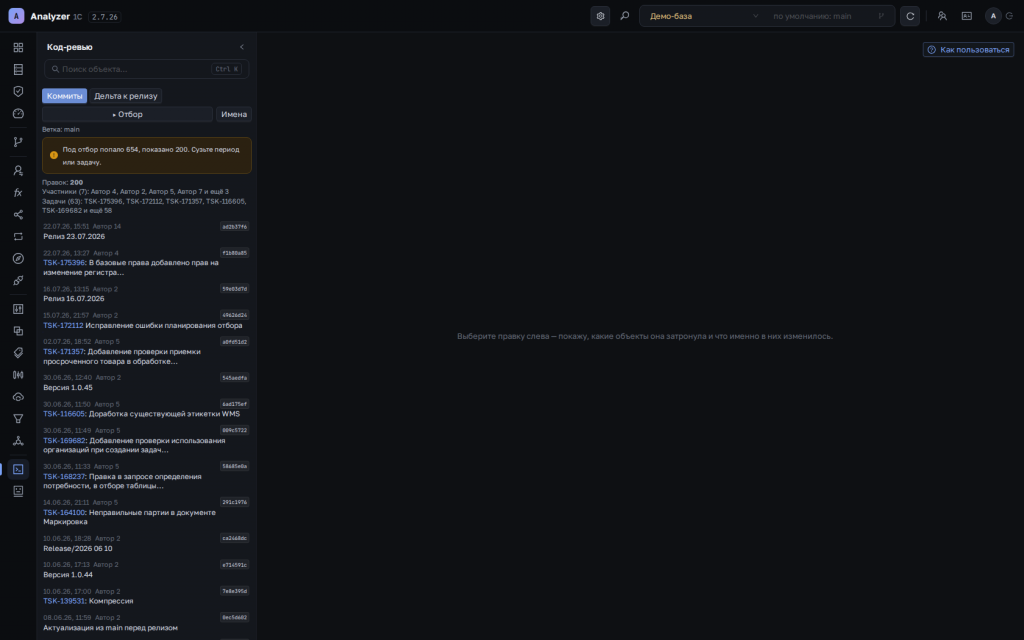Open the fx functions icon in sidebar

[x=18, y=193]
